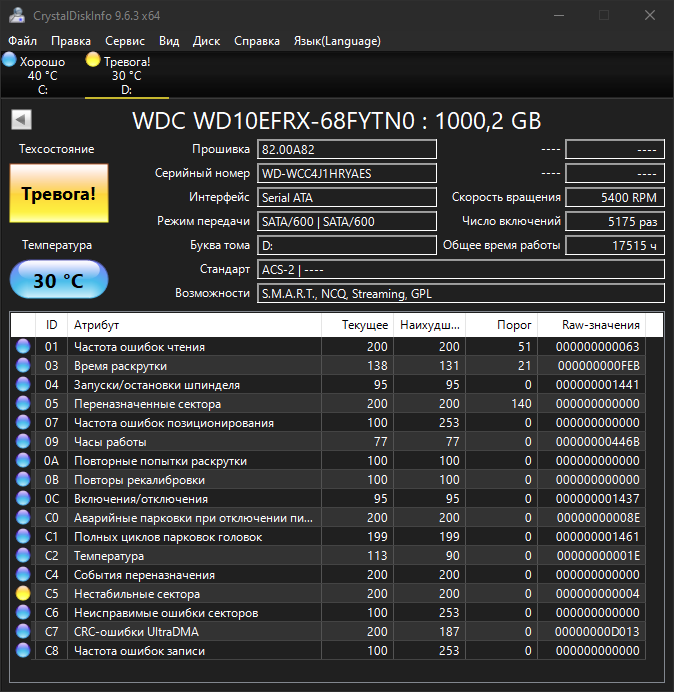Click the yellow Тревога! health status button

59,193
